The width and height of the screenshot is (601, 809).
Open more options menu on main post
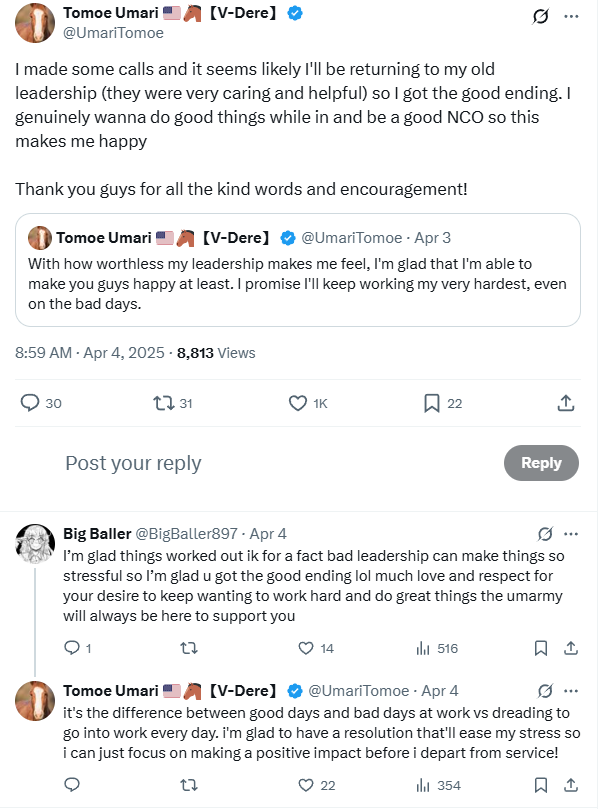[571, 17]
